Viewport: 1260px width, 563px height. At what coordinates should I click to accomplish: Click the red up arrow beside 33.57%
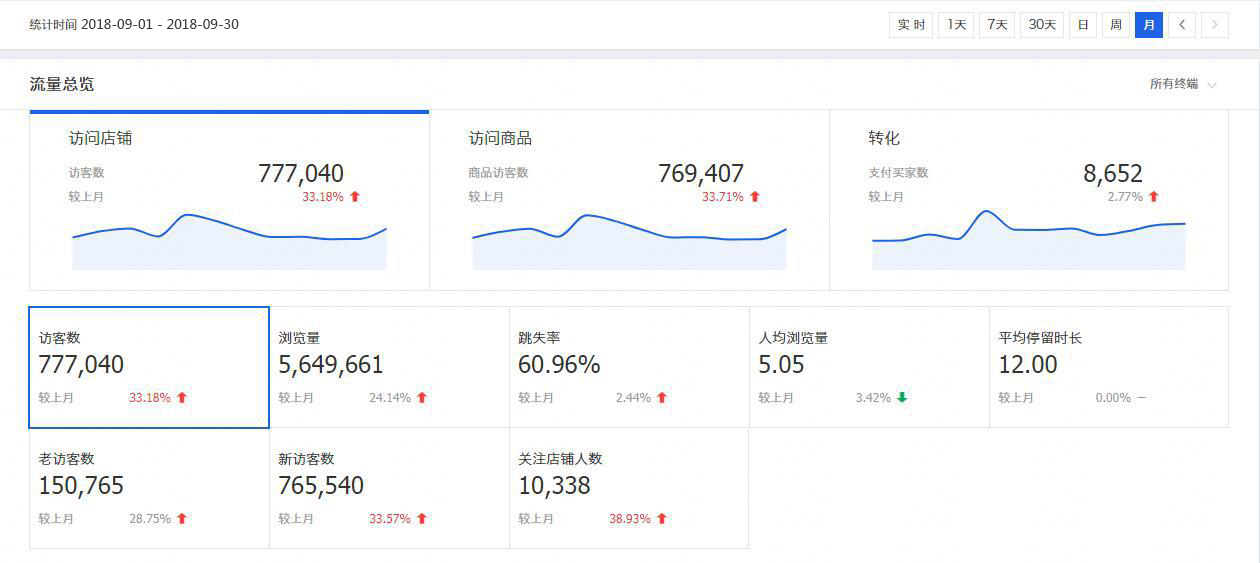(x=422, y=518)
